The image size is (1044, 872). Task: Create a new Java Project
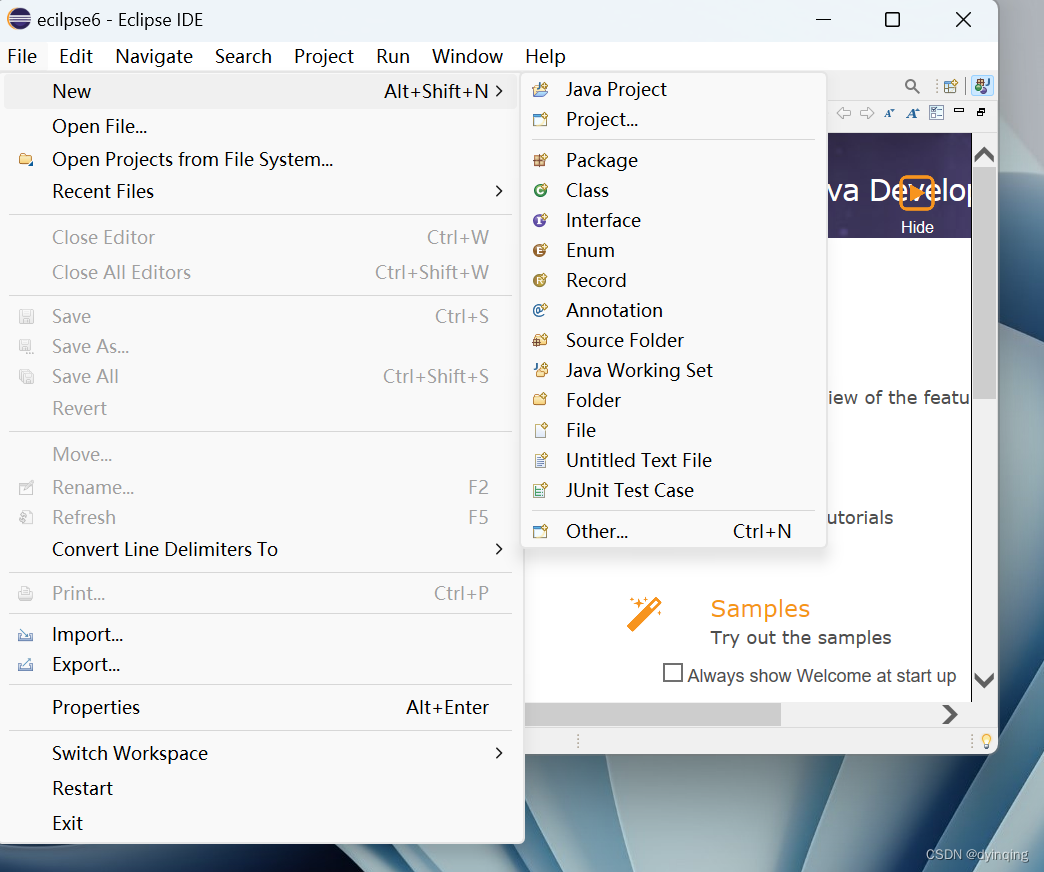pyautogui.click(x=673, y=89)
